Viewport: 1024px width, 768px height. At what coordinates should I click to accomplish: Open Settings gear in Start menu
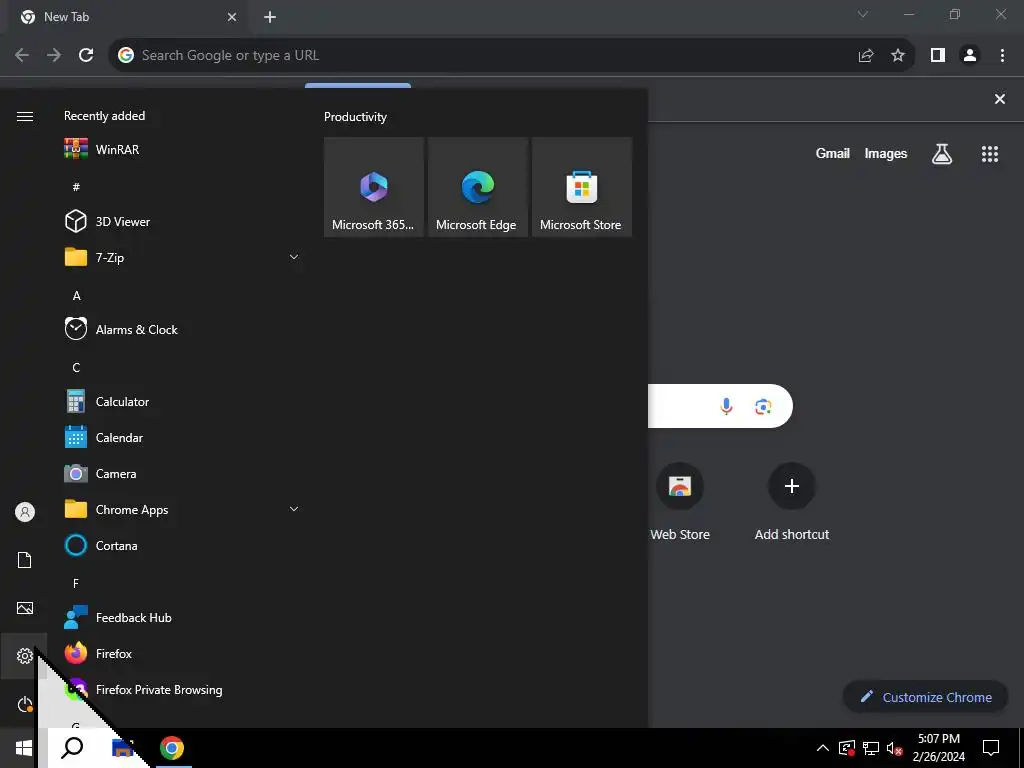(24, 656)
